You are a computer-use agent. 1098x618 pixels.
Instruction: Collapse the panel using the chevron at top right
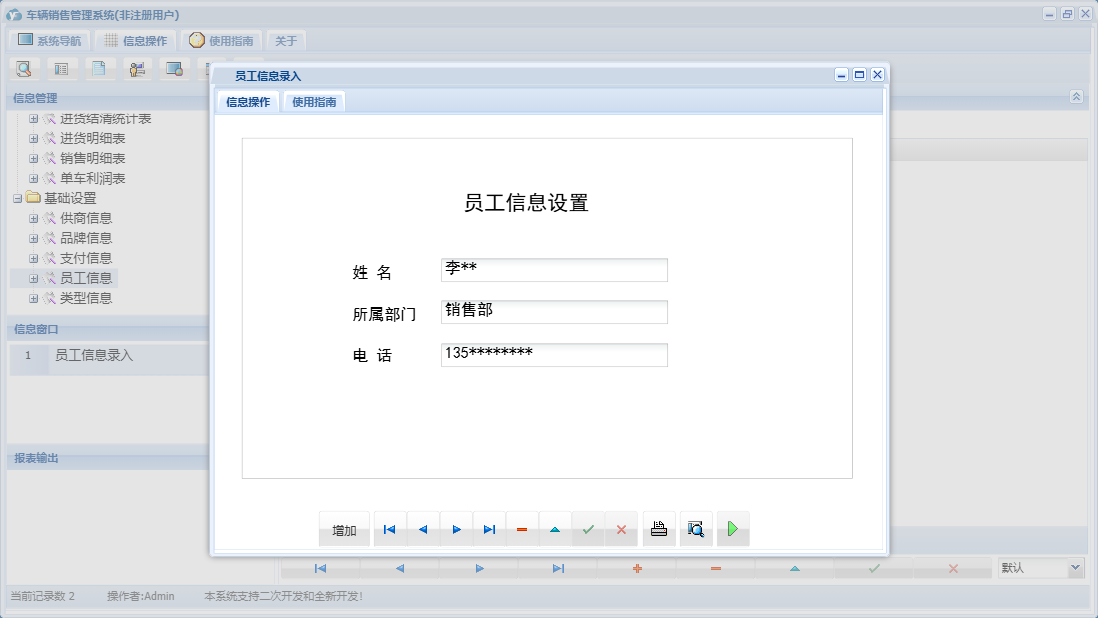[x=1076, y=97]
